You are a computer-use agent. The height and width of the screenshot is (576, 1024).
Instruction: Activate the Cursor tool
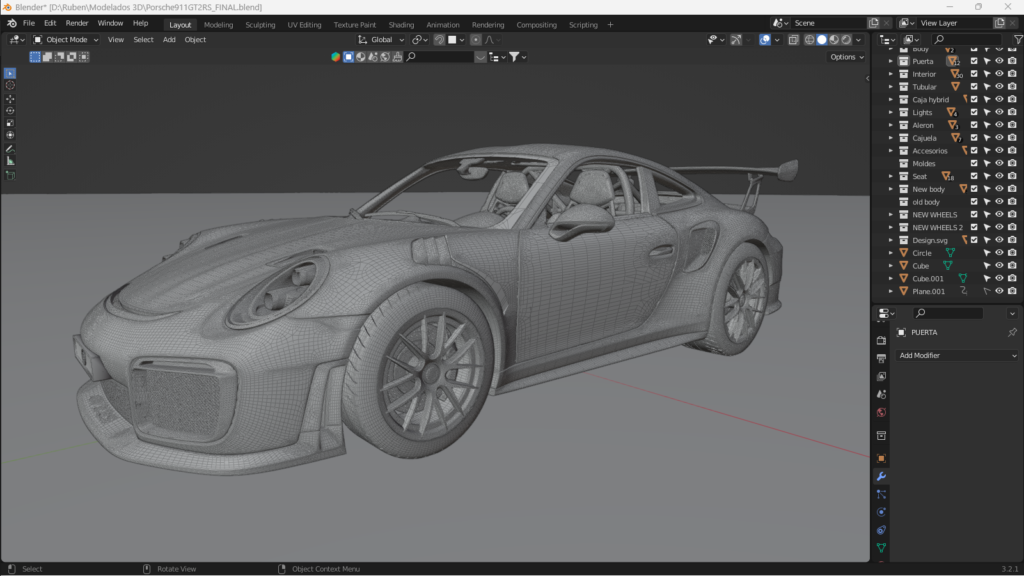(10, 86)
